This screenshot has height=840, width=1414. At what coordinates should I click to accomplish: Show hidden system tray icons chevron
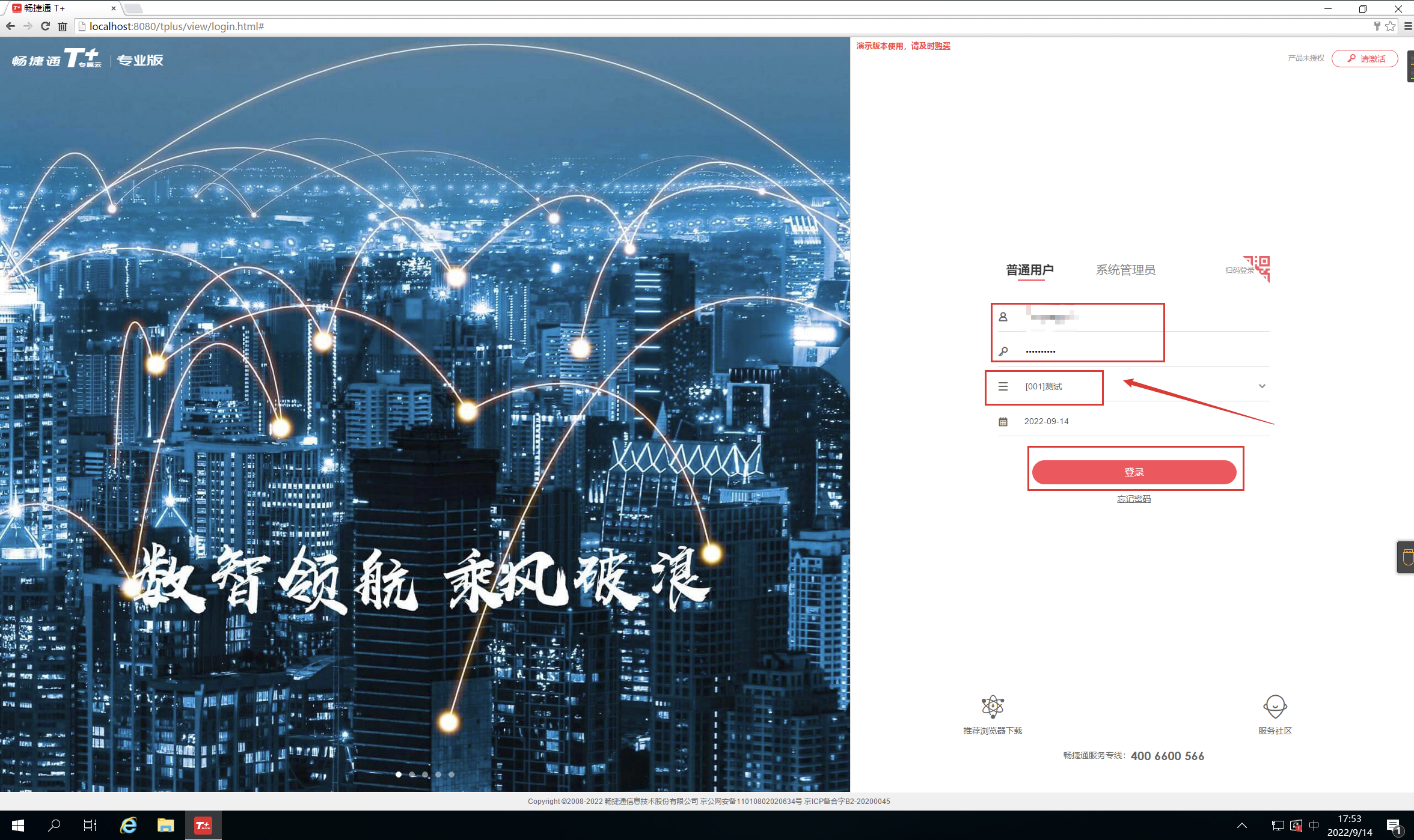click(x=1242, y=826)
